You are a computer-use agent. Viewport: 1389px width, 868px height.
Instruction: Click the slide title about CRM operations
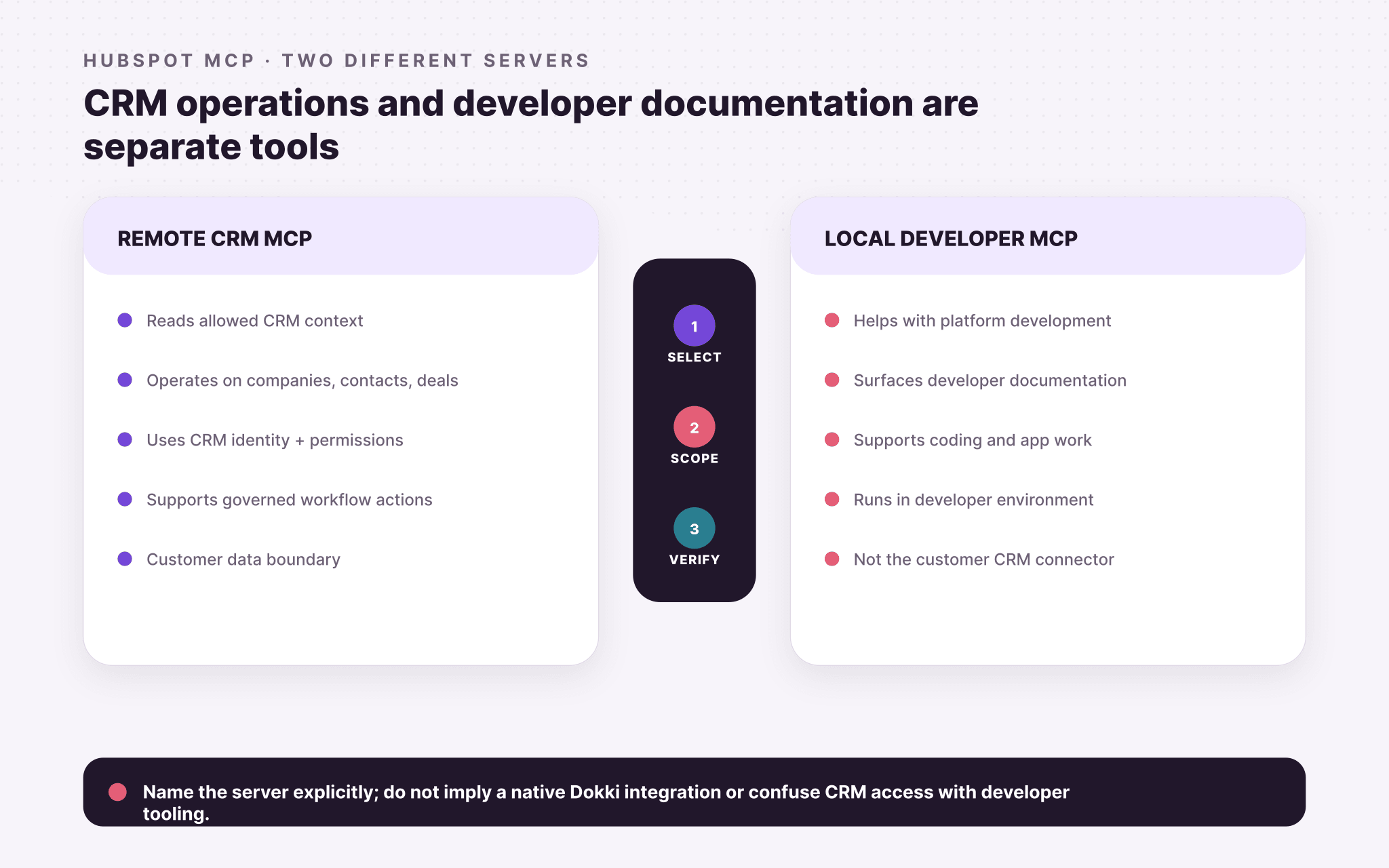point(531,125)
